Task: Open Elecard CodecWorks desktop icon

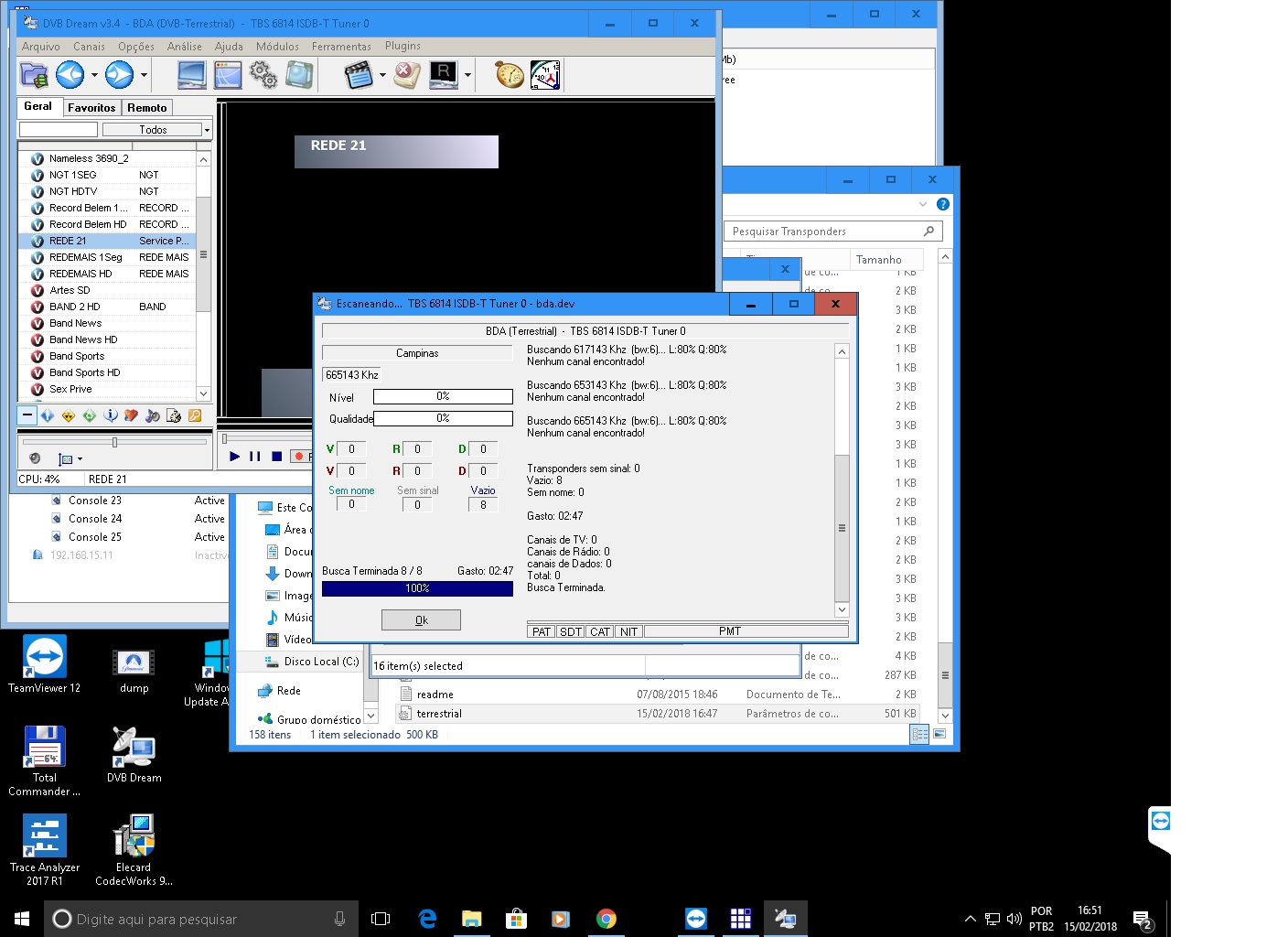Action: tap(134, 849)
